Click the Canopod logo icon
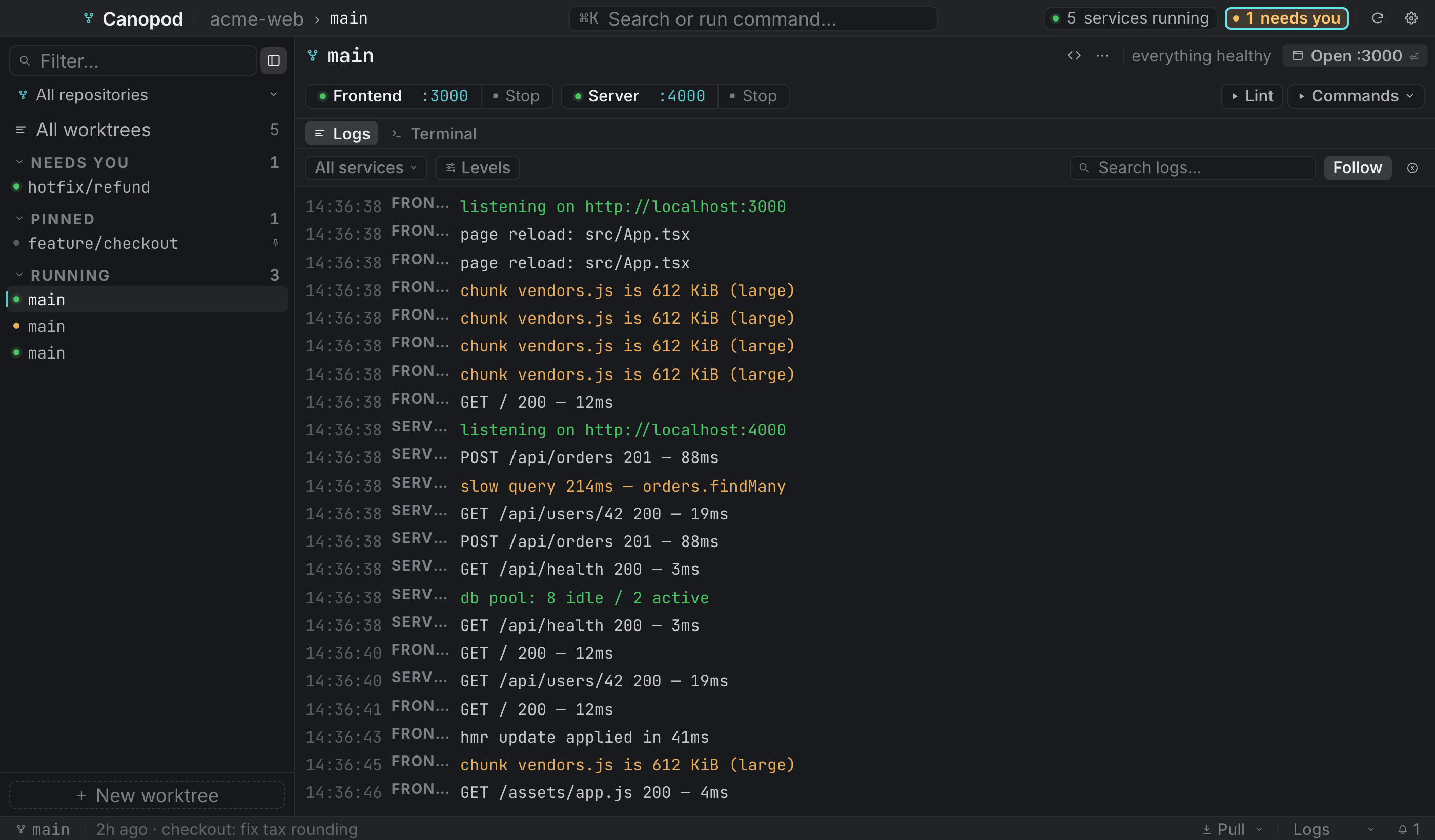This screenshot has height=840, width=1435. click(88, 18)
